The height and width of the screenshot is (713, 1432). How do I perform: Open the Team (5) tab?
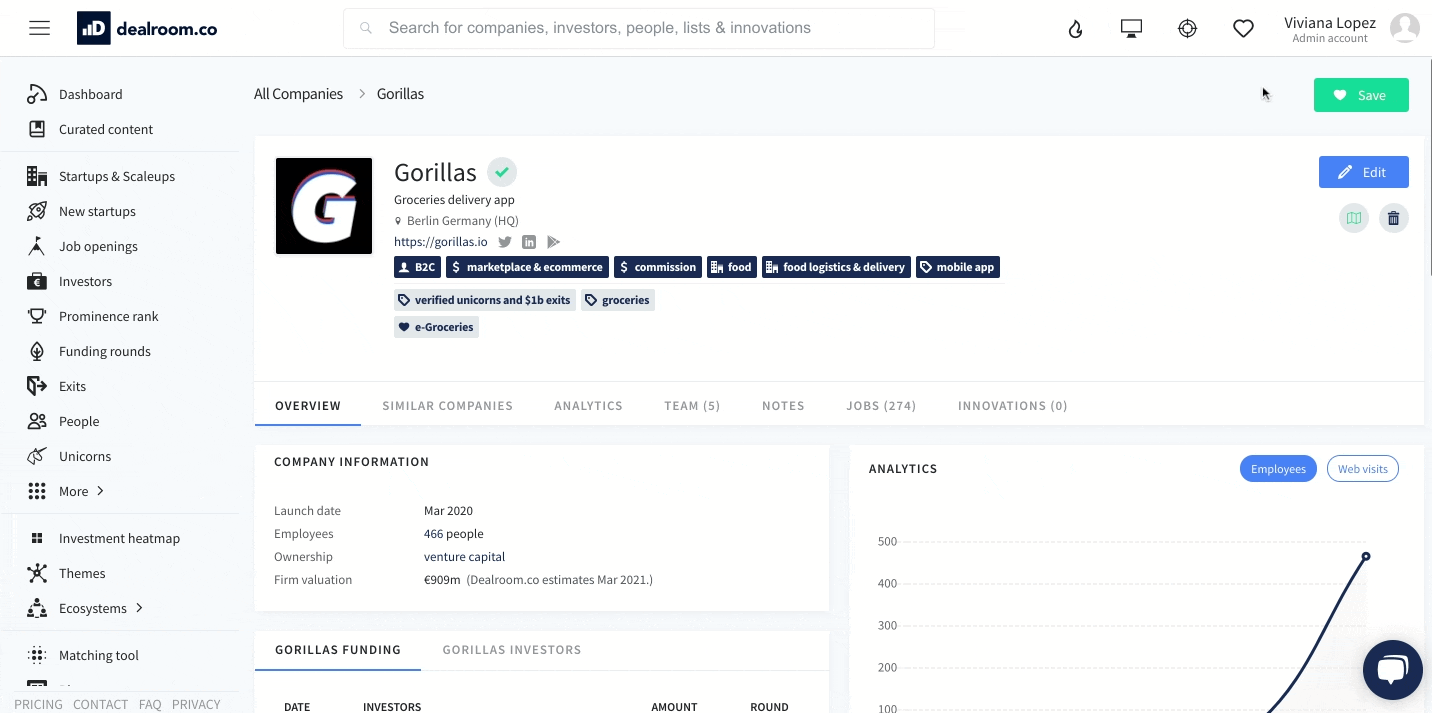tap(692, 406)
